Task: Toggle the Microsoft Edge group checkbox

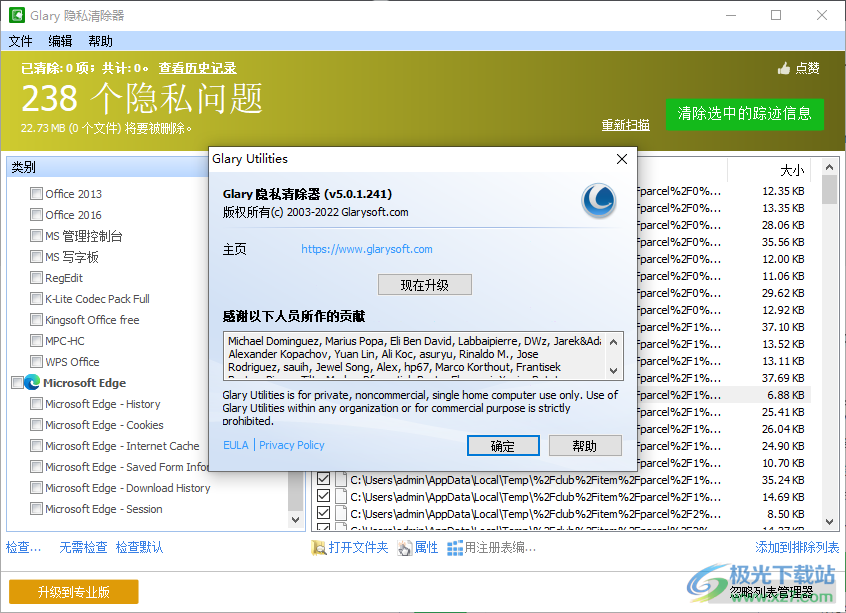Action: click(x=17, y=383)
